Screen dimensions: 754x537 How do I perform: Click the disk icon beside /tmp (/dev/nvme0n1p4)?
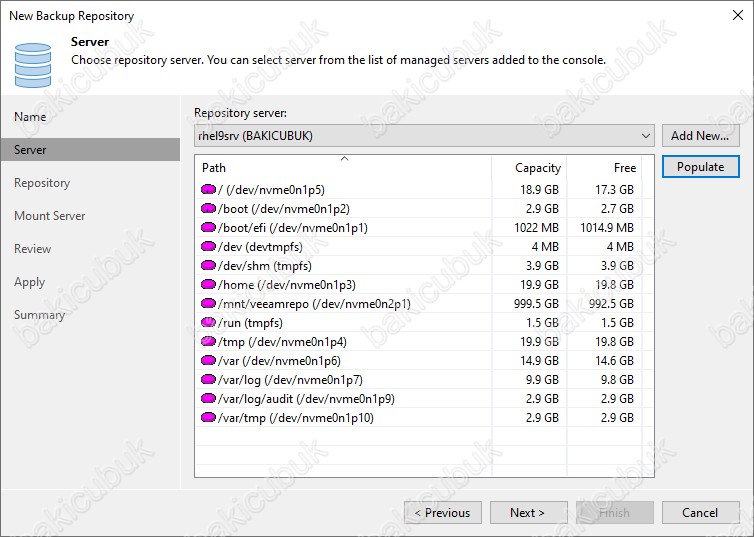click(x=208, y=341)
